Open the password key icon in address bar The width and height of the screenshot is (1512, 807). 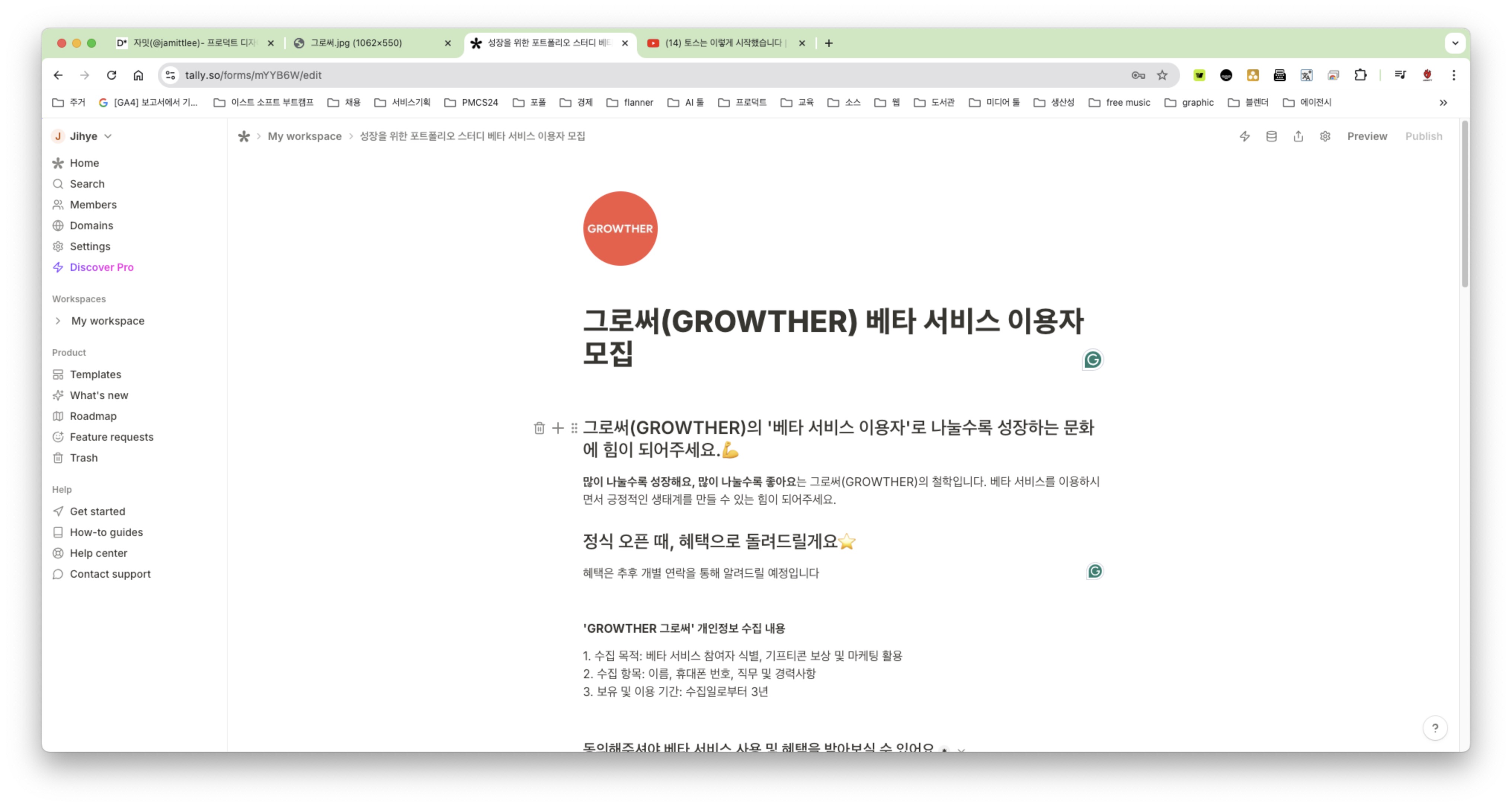click(1138, 75)
